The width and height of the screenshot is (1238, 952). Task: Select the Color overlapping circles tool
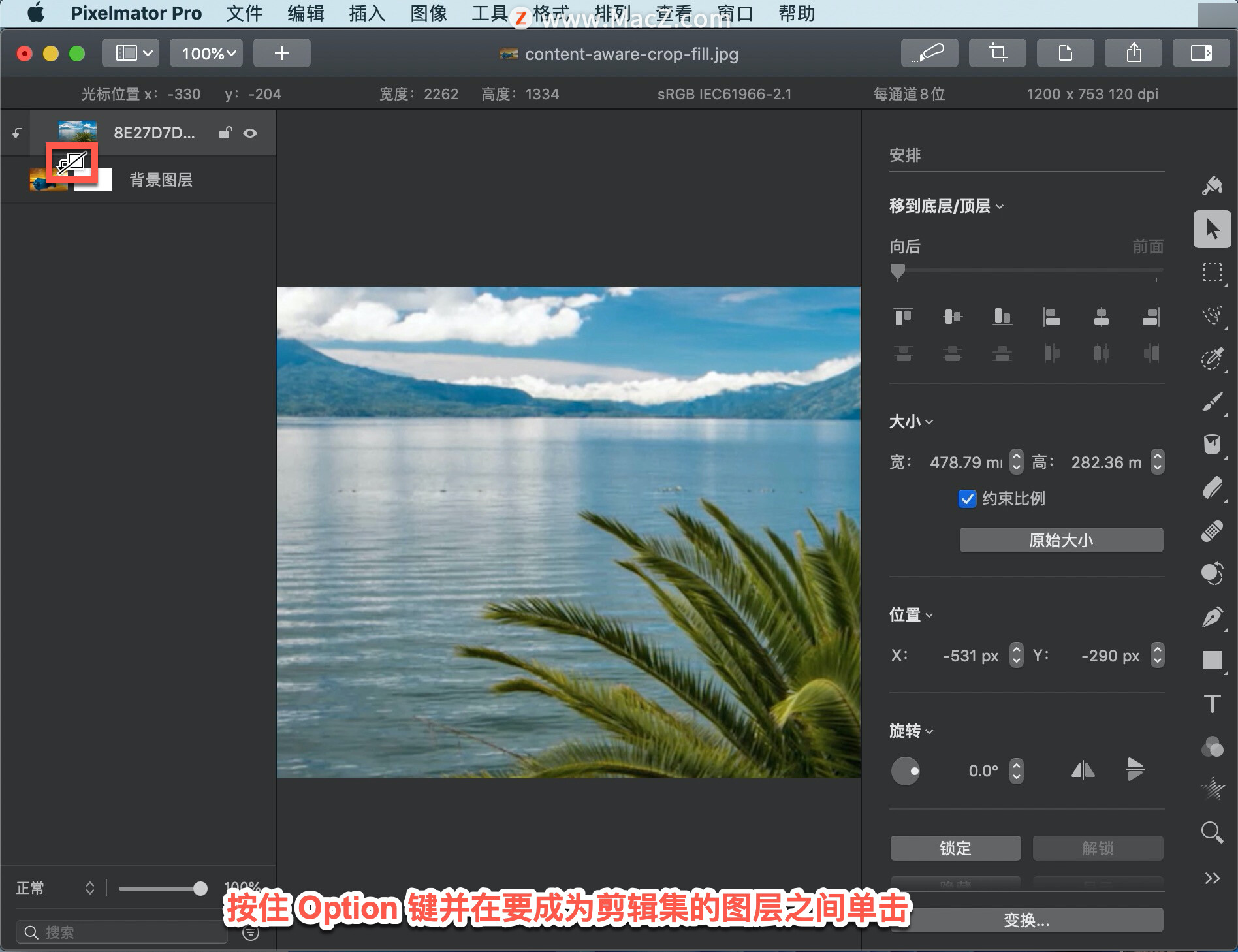click(x=1213, y=746)
